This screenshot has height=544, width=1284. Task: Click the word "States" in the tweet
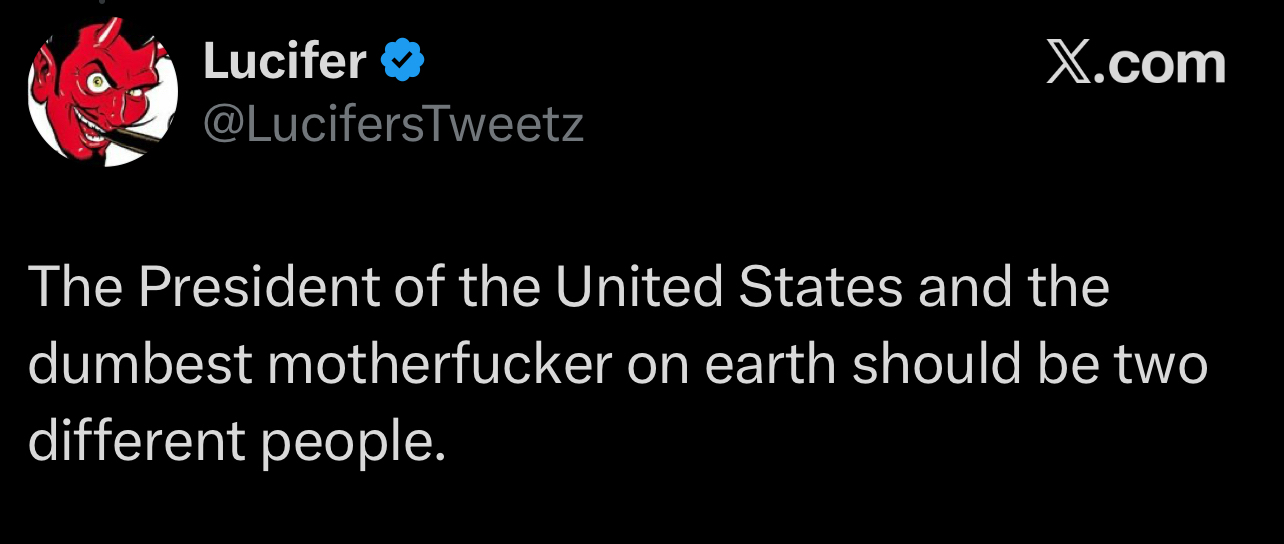(820, 288)
